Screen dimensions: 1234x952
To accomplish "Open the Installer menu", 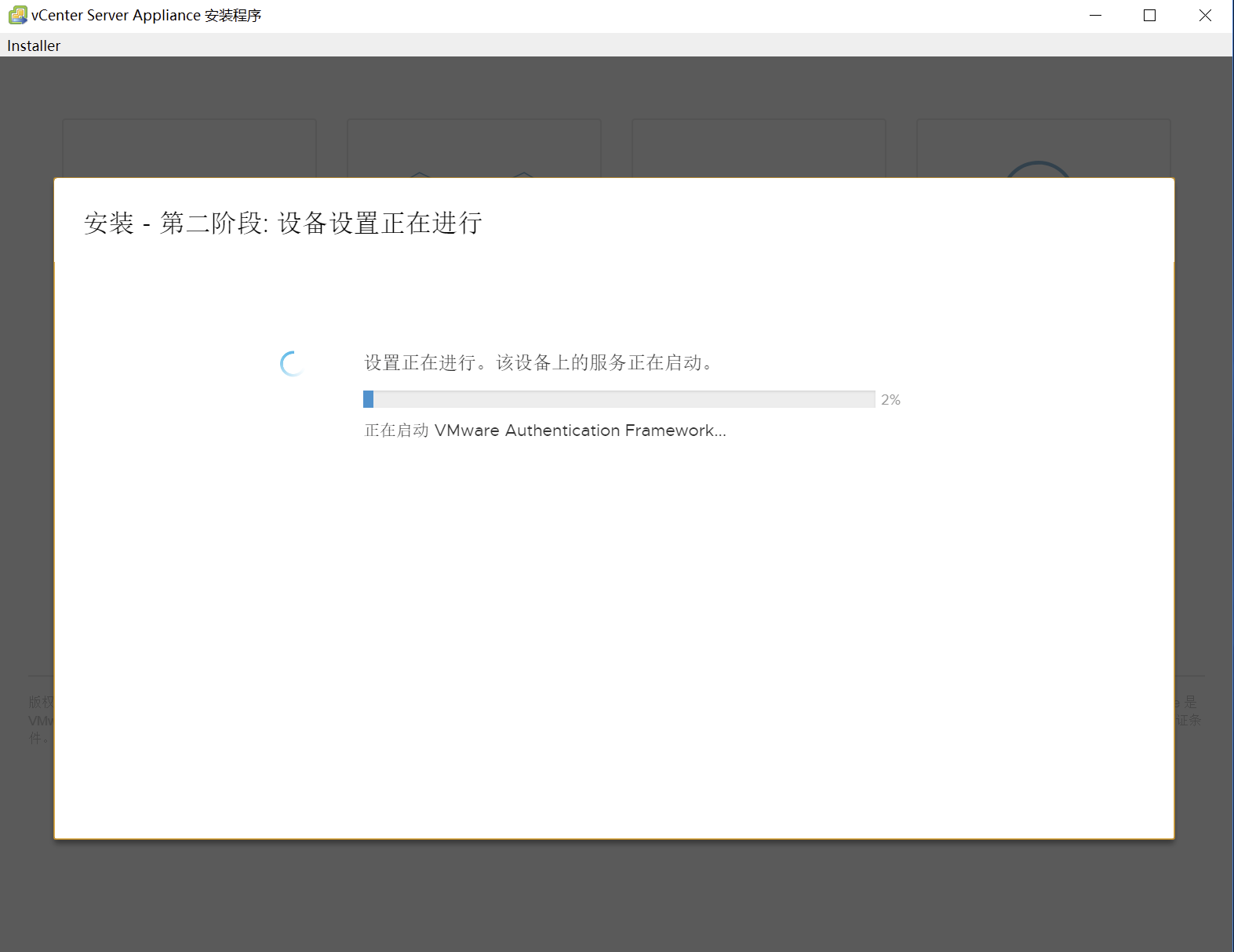I will click(34, 45).
